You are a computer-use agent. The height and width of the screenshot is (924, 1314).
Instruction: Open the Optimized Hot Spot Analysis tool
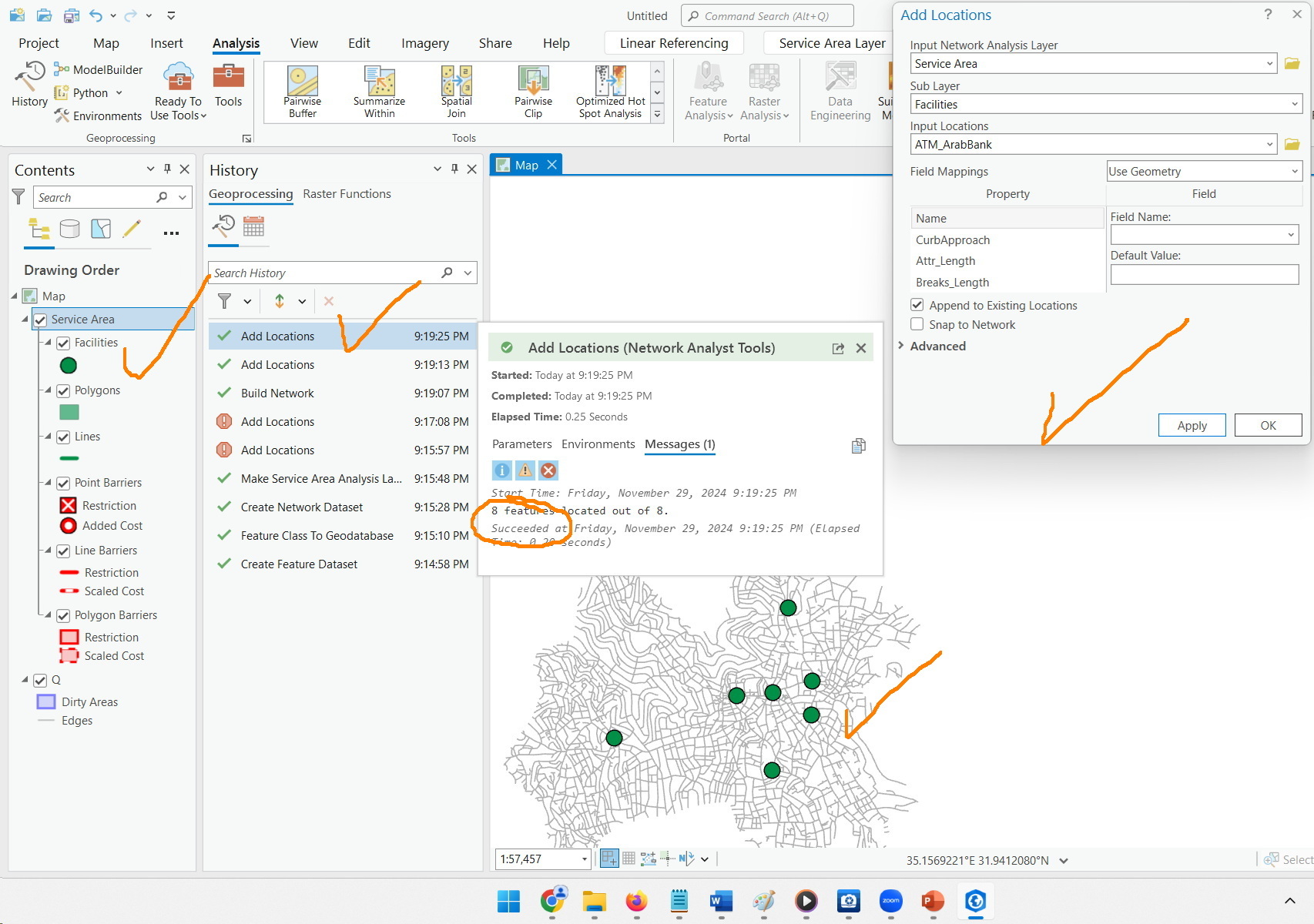[x=609, y=90]
